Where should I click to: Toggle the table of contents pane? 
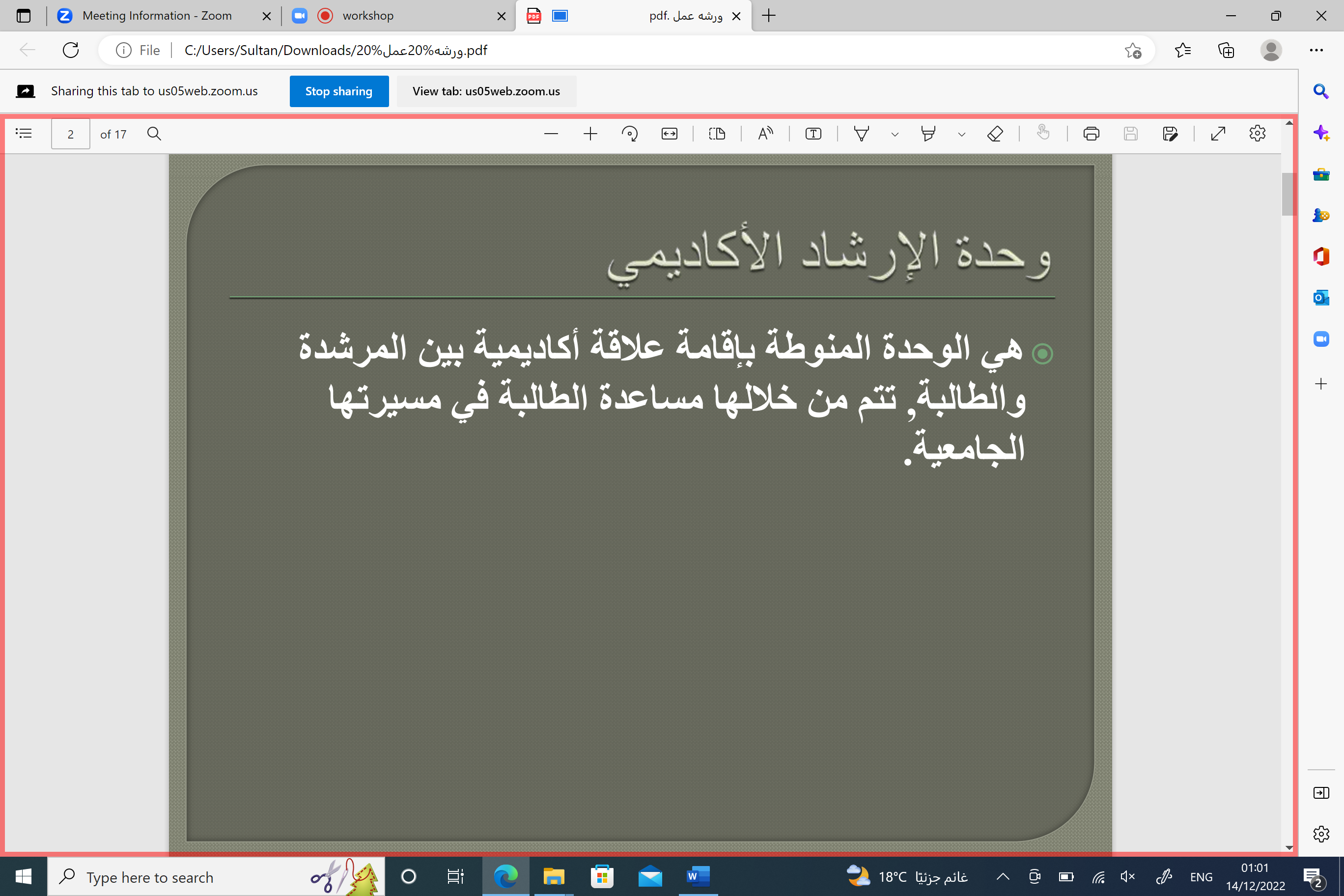tap(24, 134)
